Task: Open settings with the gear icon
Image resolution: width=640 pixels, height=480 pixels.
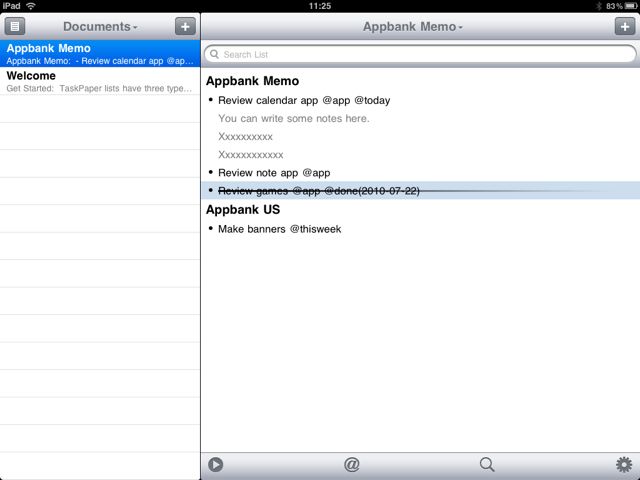Action: [624, 464]
